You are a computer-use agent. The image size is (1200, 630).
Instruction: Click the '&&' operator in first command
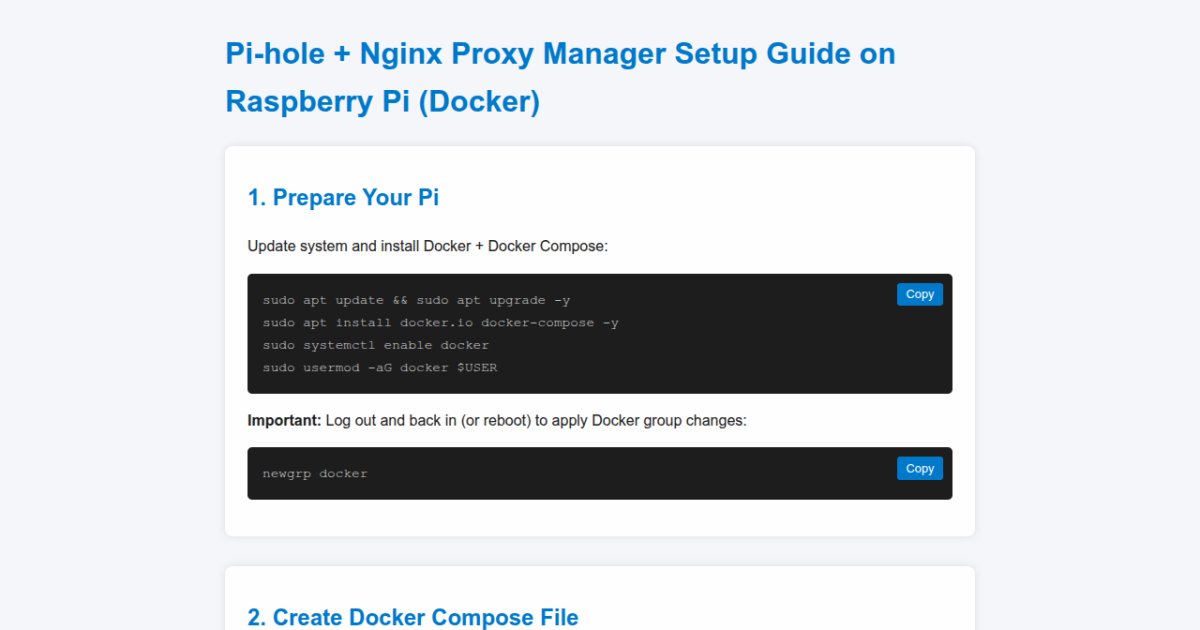tap(396, 300)
